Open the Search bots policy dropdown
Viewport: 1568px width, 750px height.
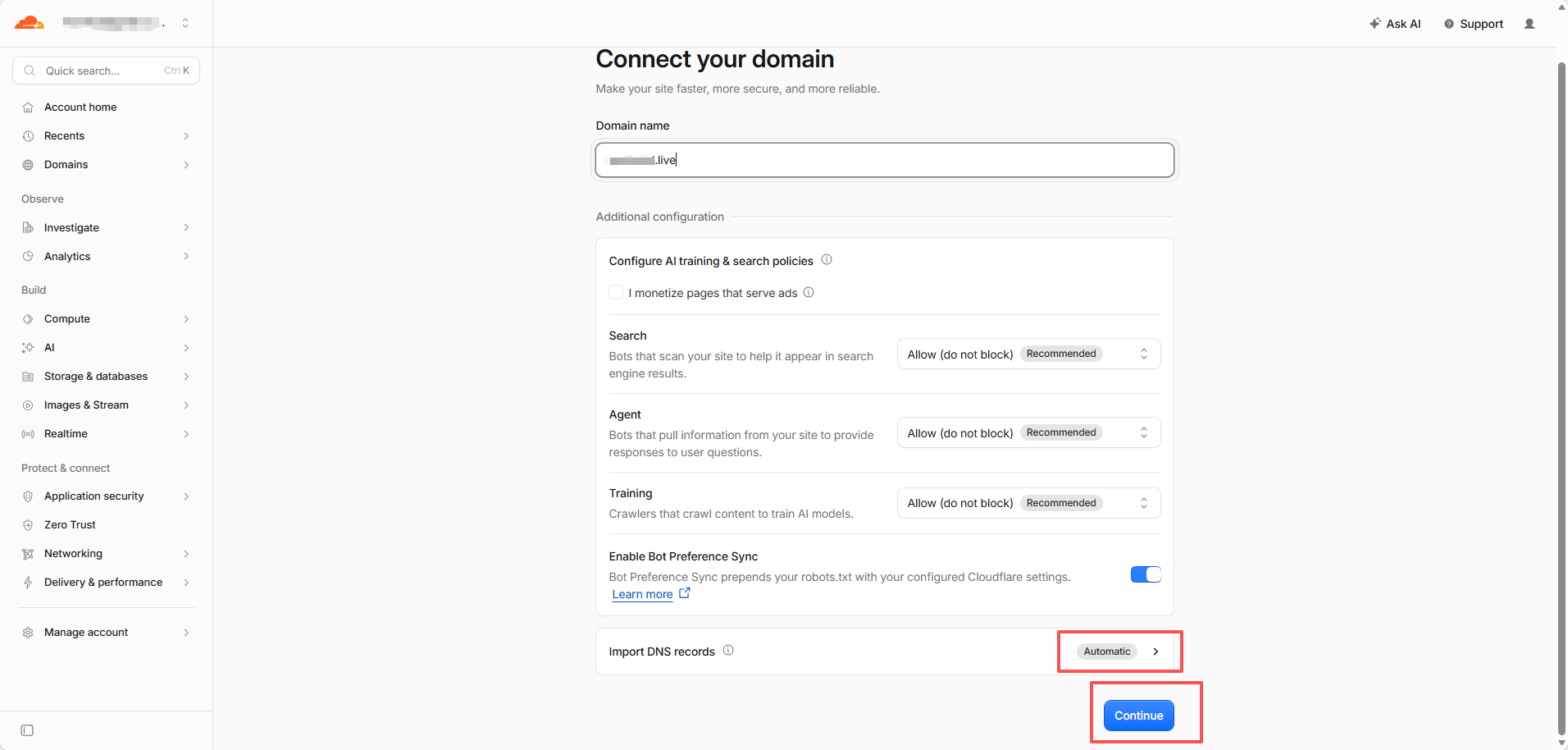click(1028, 354)
